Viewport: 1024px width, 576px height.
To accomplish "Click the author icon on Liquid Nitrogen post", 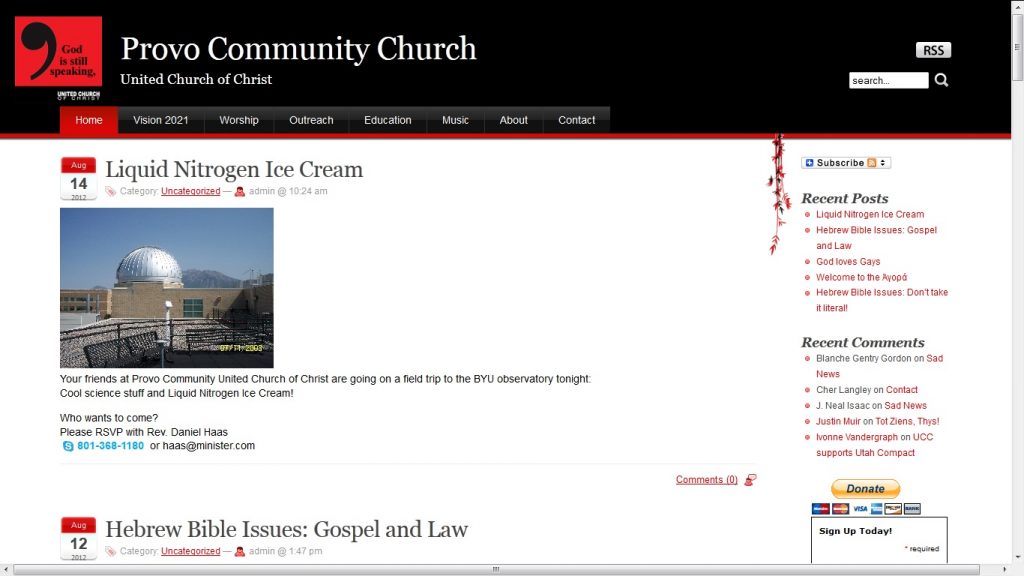I will 240,191.
